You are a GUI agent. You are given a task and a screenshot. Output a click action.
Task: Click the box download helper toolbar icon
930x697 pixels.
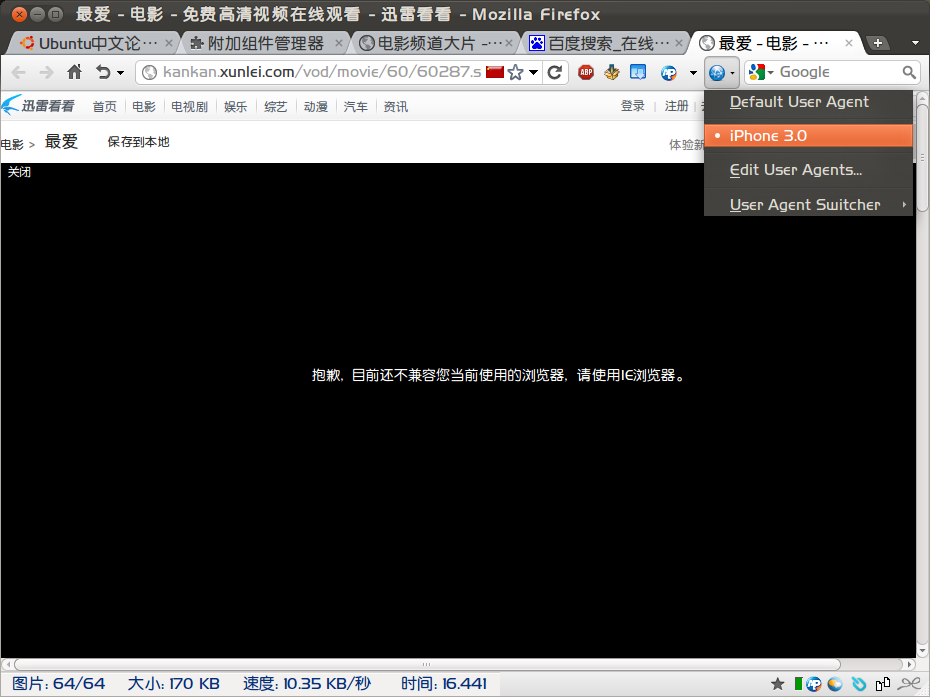point(611,72)
